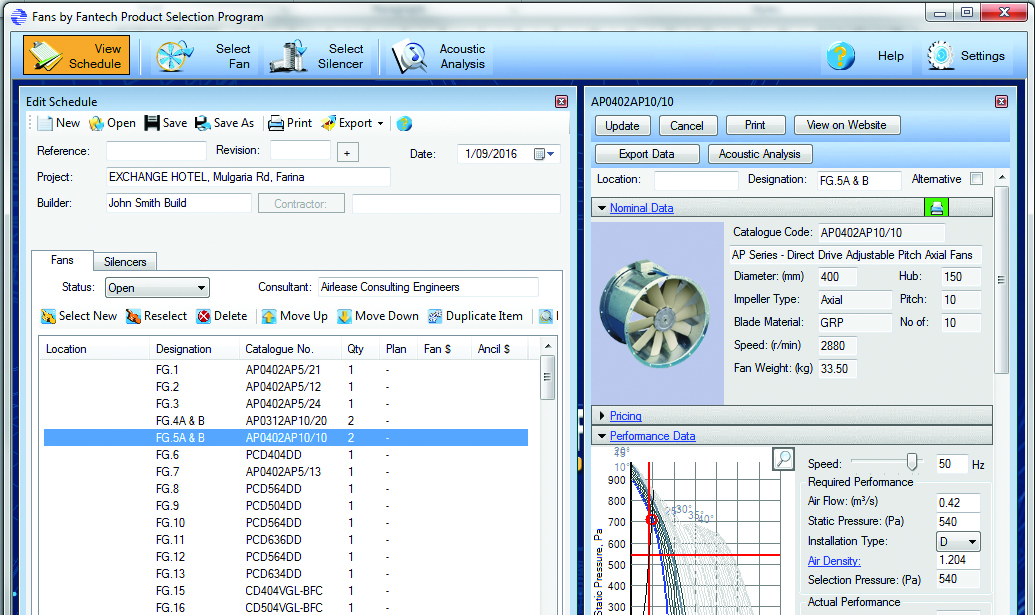1035x615 pixels.
Task: Click the Update button
Action: click(622, 125)
